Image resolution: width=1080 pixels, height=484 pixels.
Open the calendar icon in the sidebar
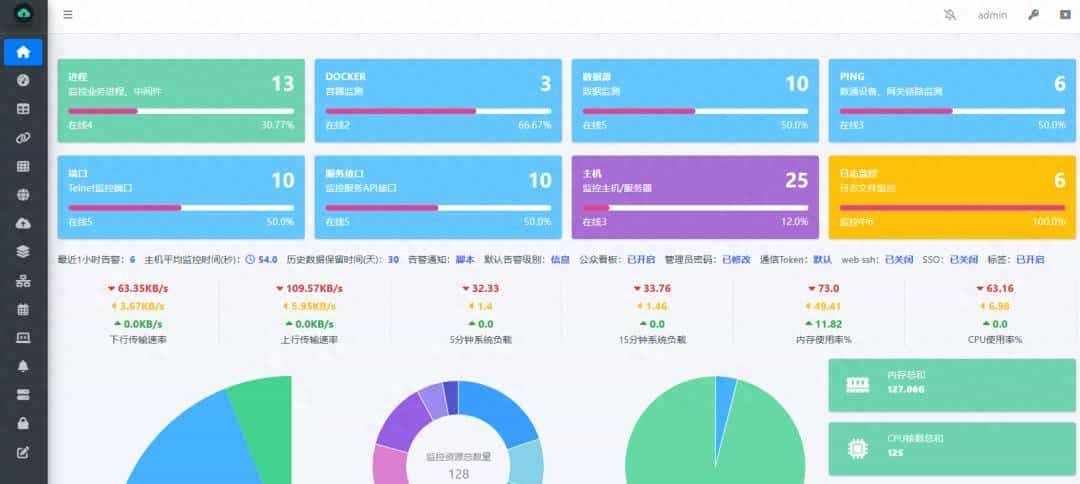pyautogui.click(x=23, y=309)
